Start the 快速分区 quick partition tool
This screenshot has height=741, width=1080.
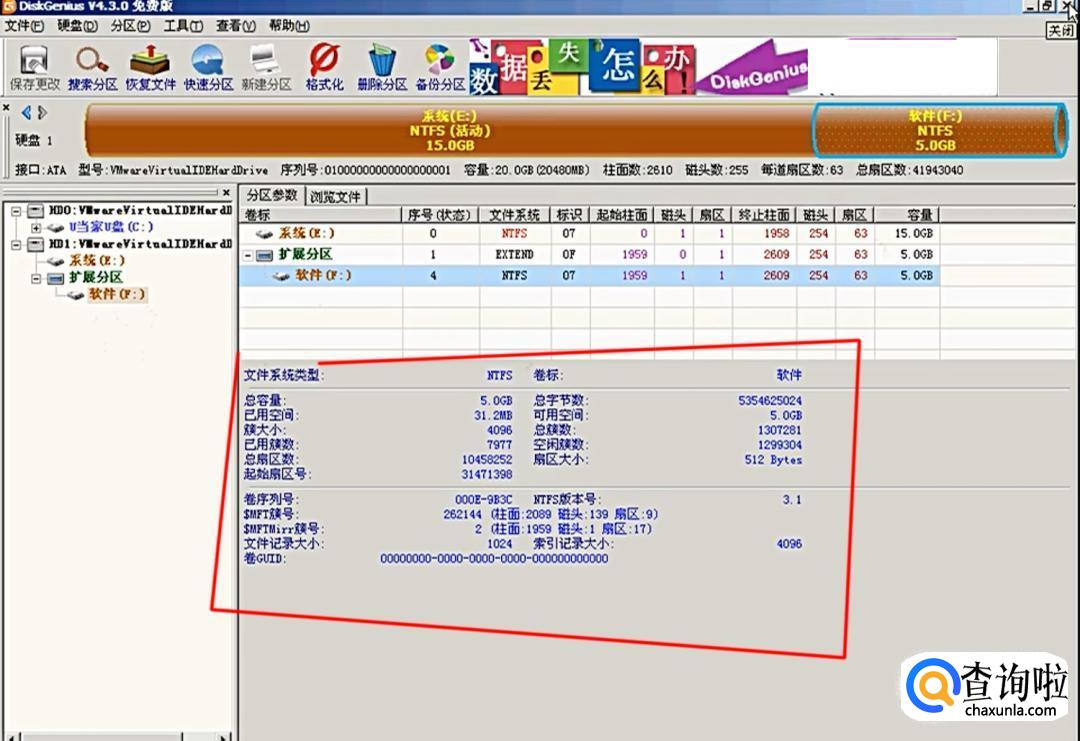[208, 67]
